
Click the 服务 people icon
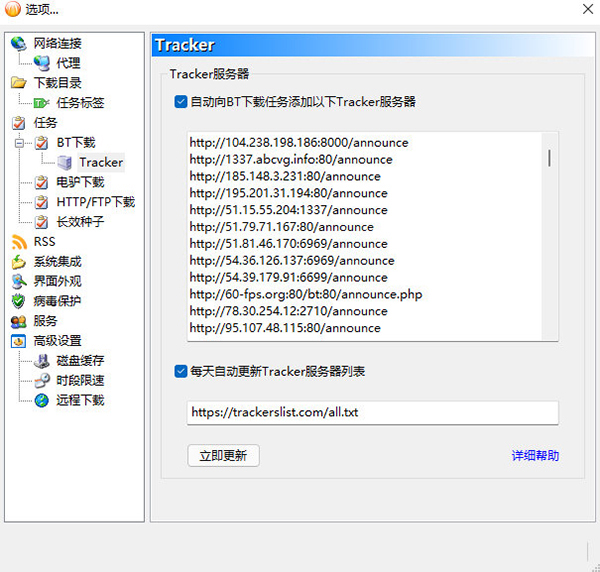[x=19, y=321]
